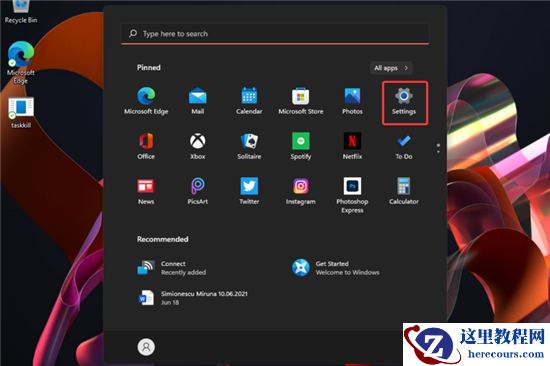
Task: Click the Type here to search field
Action: coord(275,34)
